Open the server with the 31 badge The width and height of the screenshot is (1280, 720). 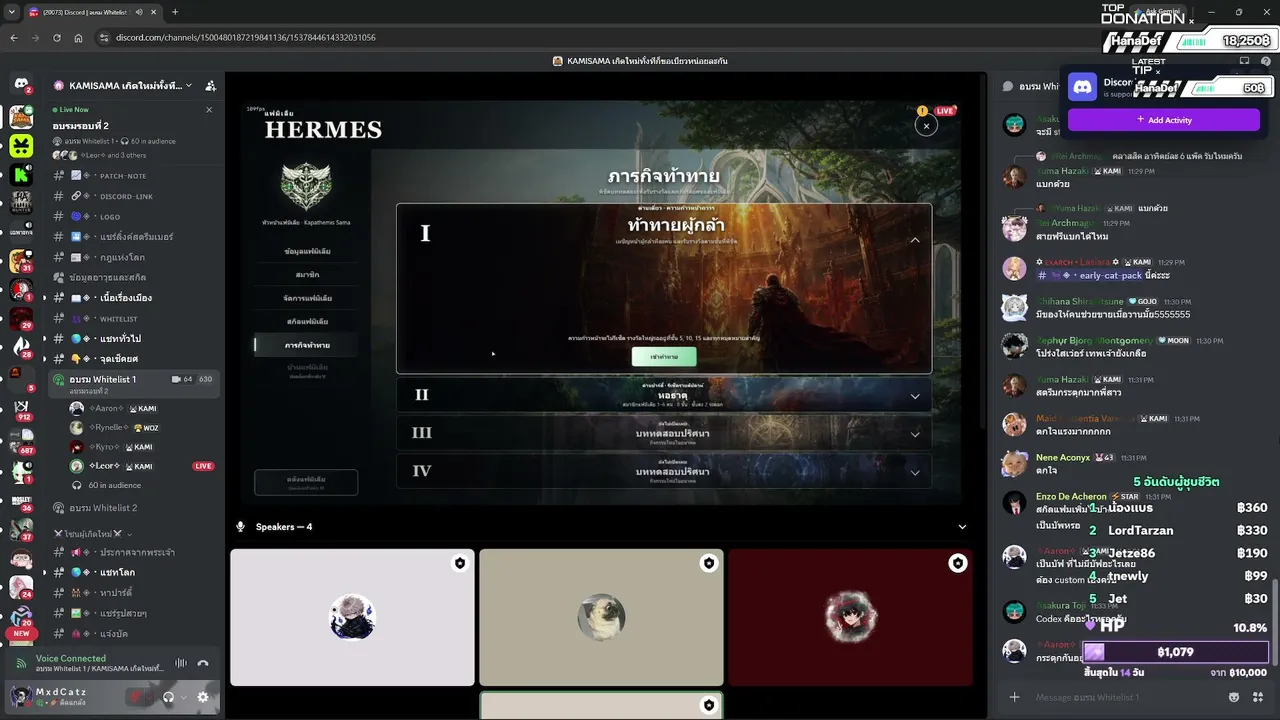[x=21, y=262]
